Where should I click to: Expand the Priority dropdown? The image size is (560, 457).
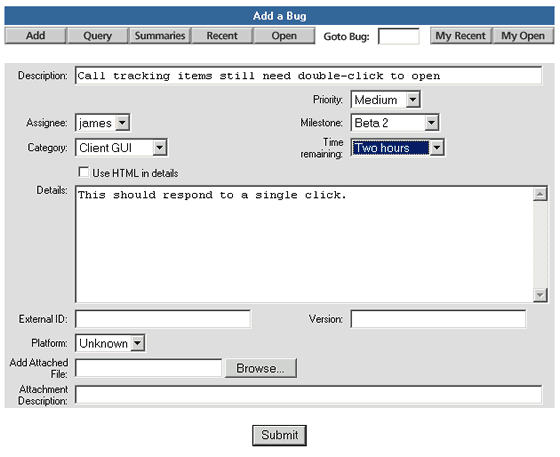386,100
